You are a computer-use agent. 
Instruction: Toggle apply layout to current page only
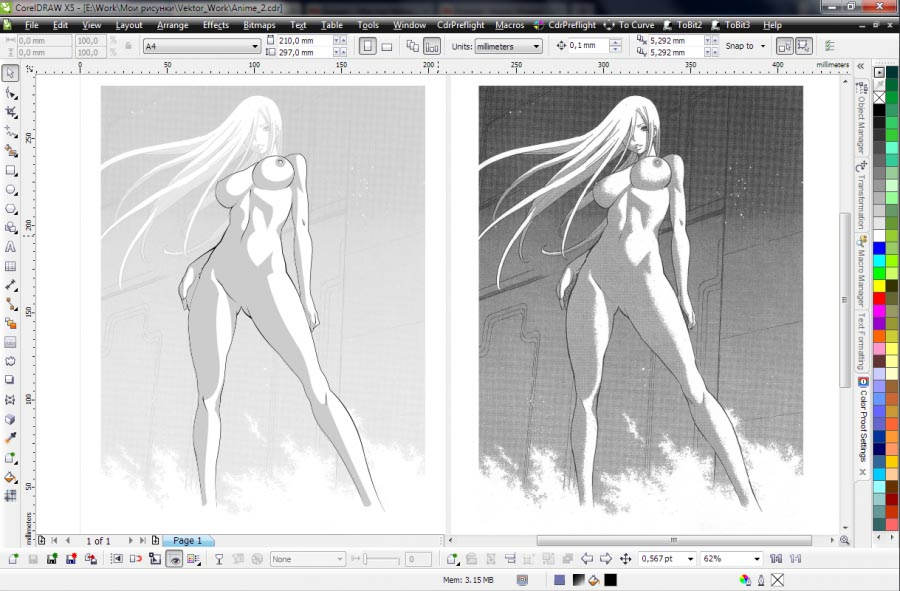tap(432, 46)
